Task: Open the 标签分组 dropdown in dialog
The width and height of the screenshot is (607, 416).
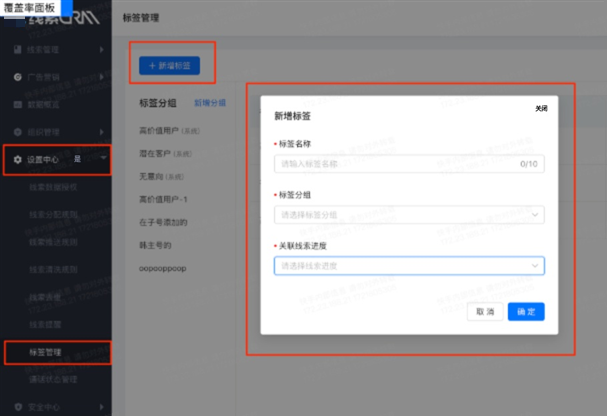Action: pos(409,215)
